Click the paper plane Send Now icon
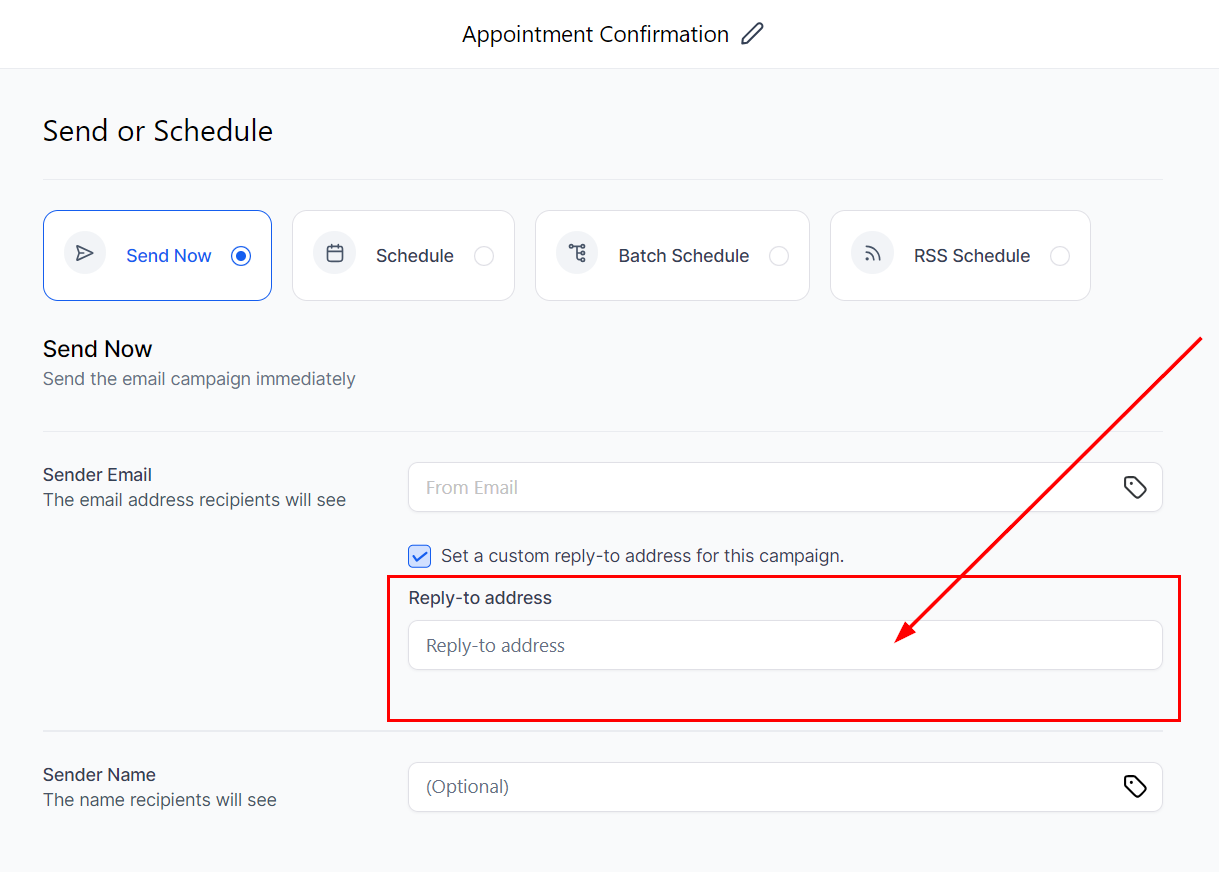Screen dimensions: 1219x872 [x=85, y=254]
